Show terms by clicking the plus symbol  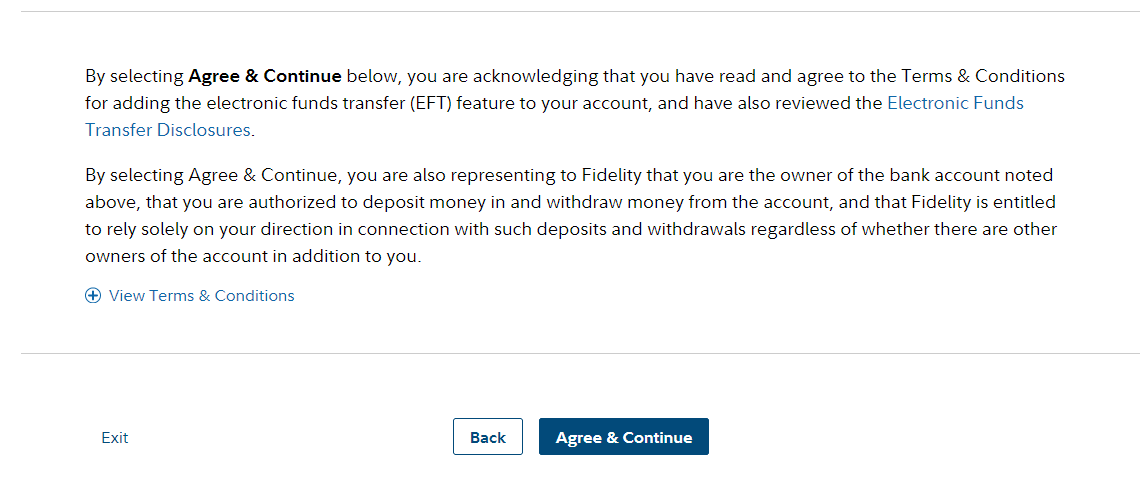point(93,296)
